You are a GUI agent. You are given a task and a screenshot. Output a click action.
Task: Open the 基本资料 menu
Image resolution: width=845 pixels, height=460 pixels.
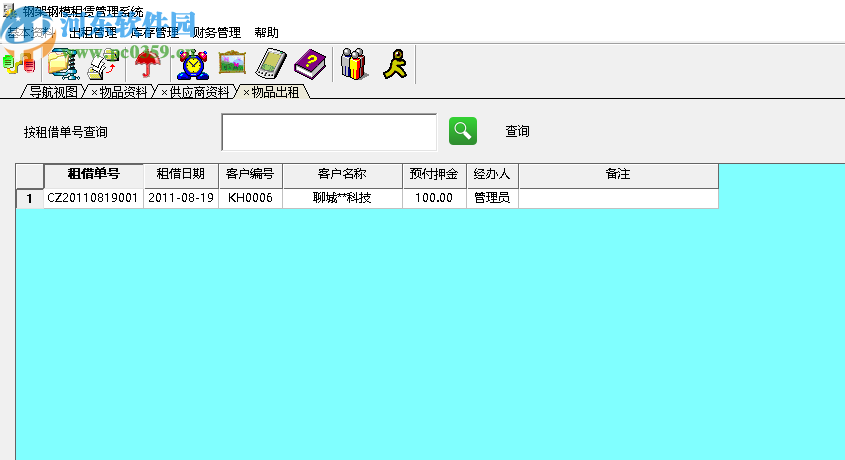[x=31, y=33]
